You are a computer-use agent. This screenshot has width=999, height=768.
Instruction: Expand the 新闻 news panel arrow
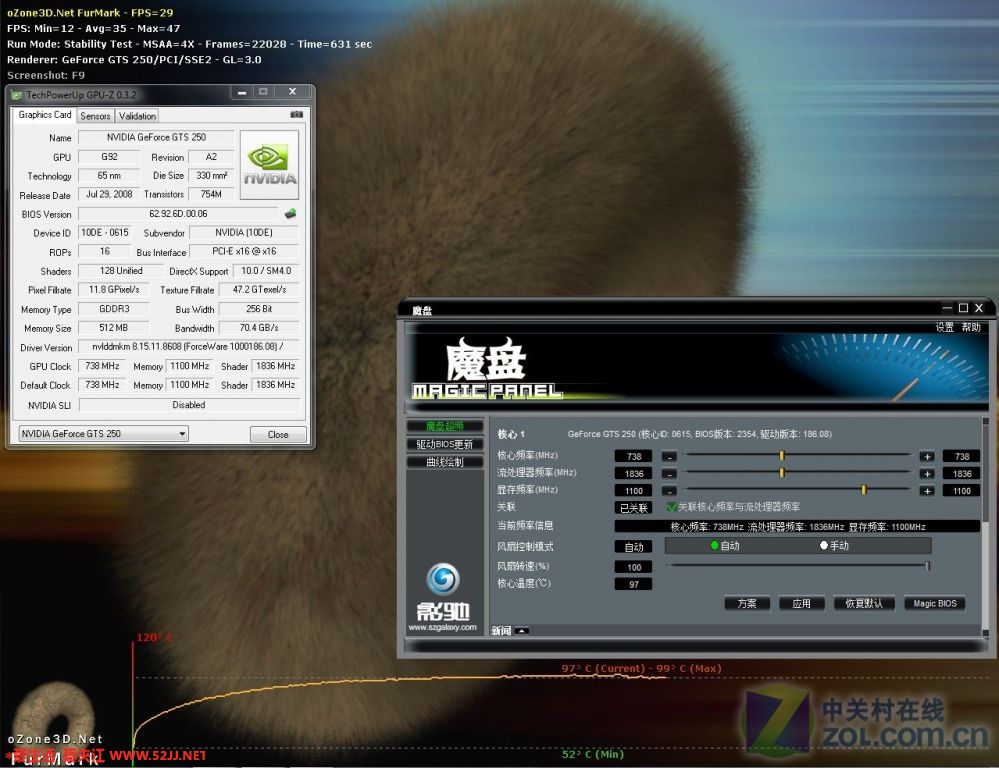point(521,630)
